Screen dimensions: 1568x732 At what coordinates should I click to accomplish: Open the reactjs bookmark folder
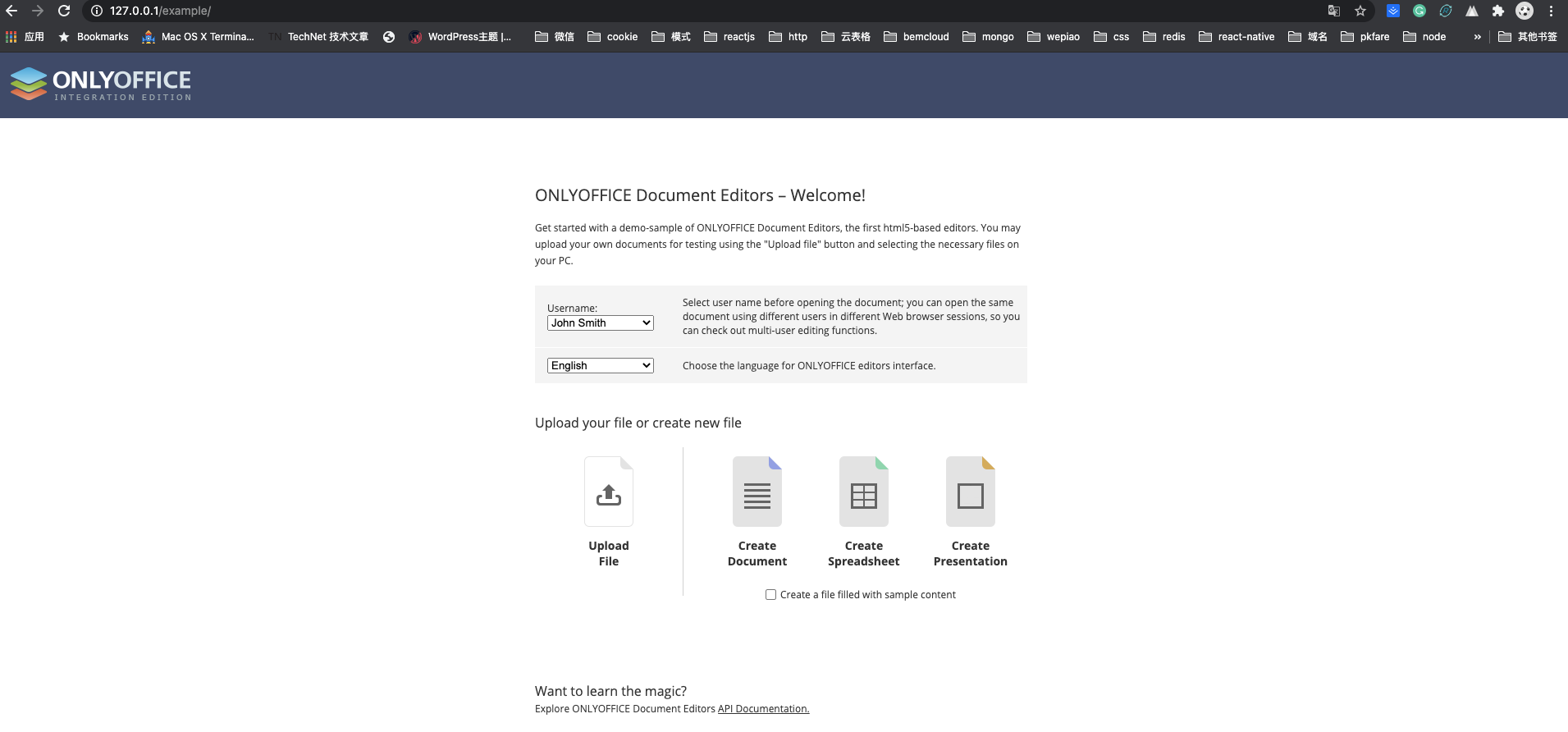click(729, 37)
